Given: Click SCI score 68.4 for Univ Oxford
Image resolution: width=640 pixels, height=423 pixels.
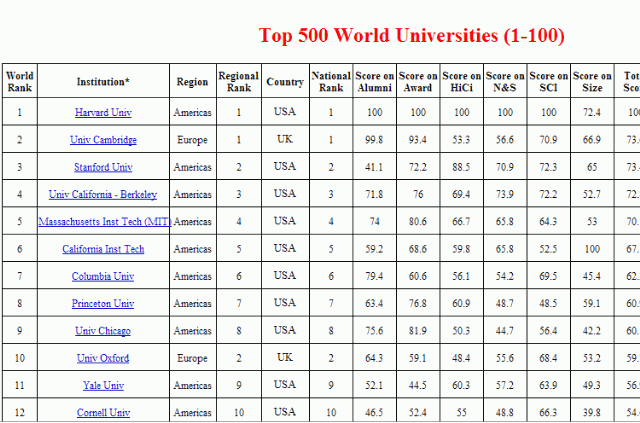Looking at the screenshot, I should click(548, 358).
